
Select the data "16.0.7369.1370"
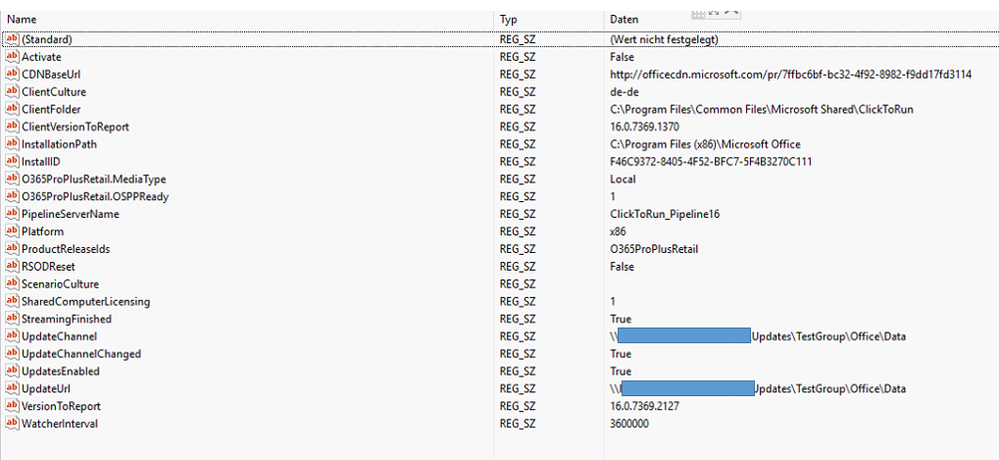point(645,127)
